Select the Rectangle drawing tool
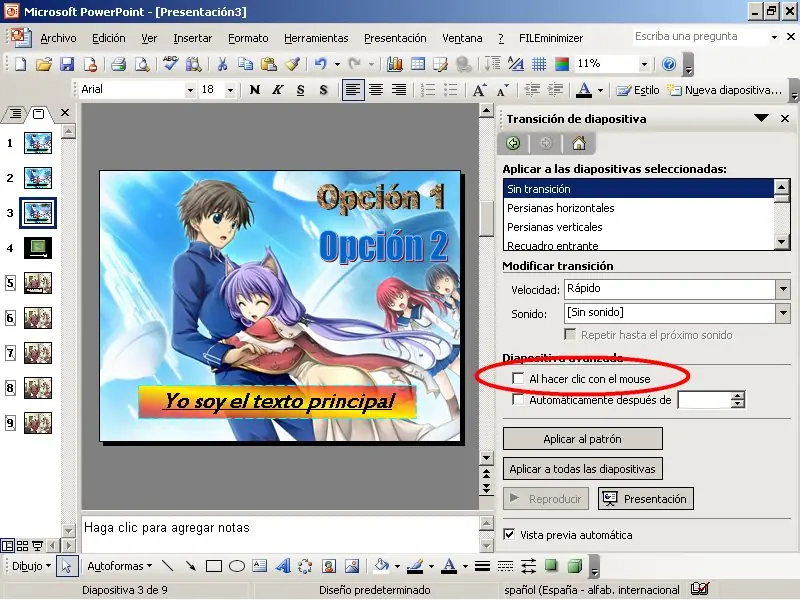This screenshot has width=800, height=600. click(213, 566)
